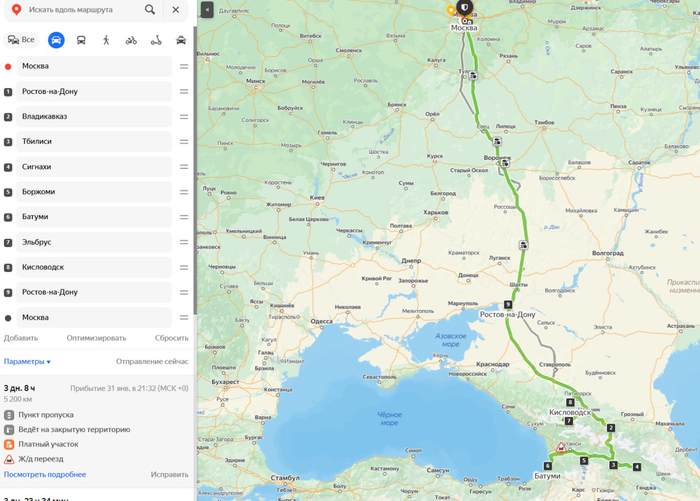Viewport: 700px width, 501px height.
Task: Click Добавить to add a waypoint
Action: [21, 338]
